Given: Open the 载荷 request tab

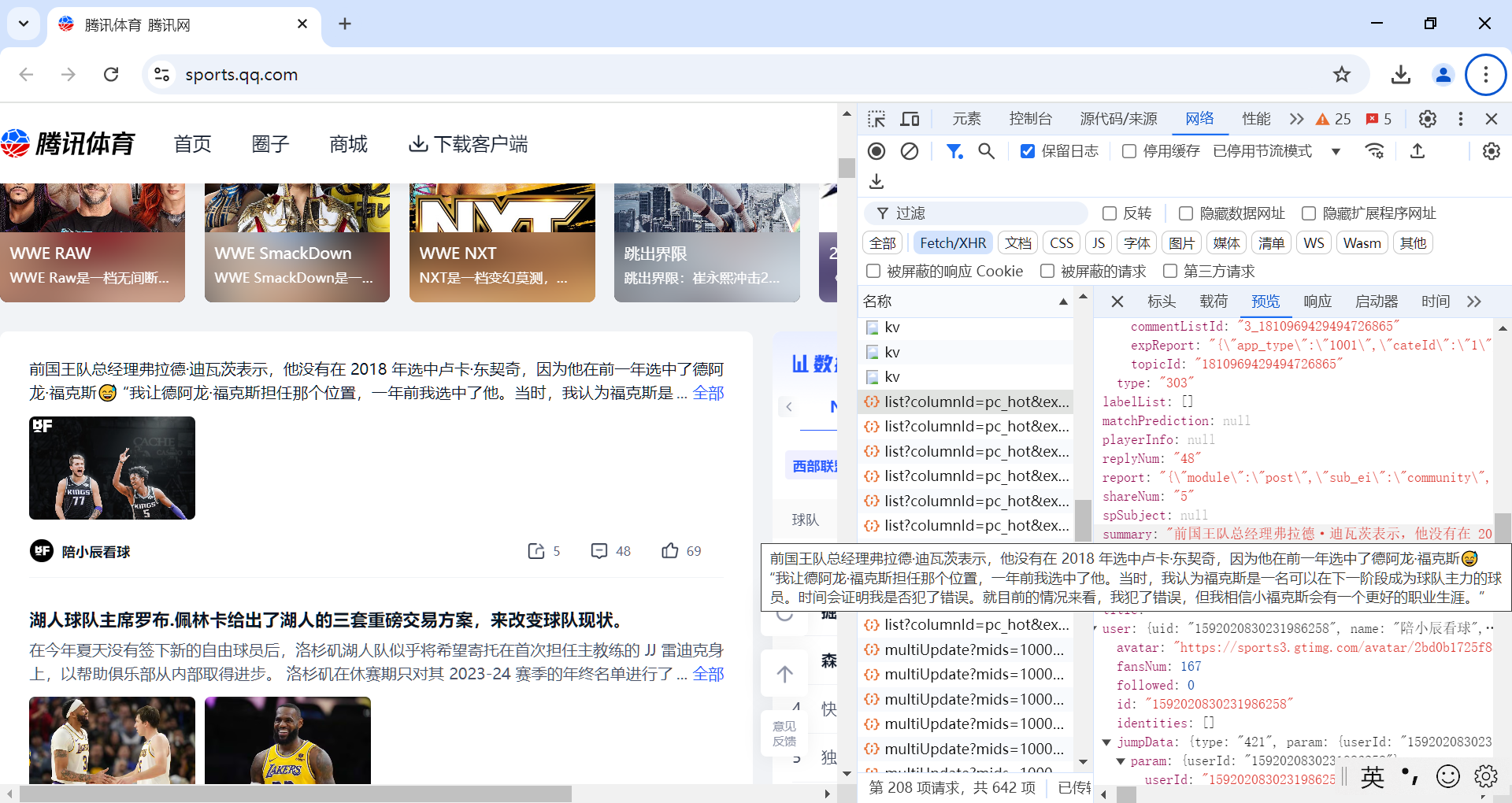Looking at the screenshot, I should point(1214,302).
